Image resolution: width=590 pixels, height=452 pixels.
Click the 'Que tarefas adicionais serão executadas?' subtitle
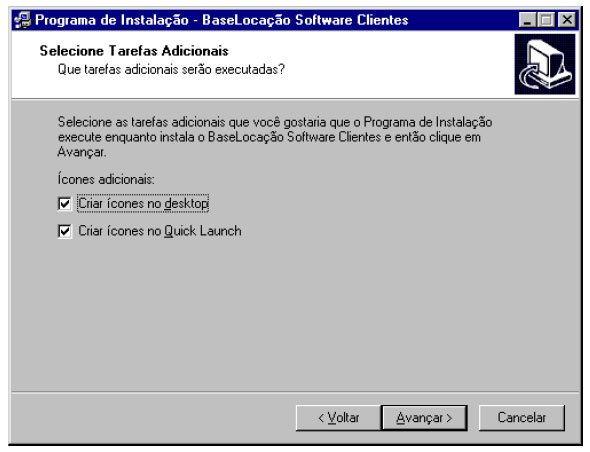point(171,70)
